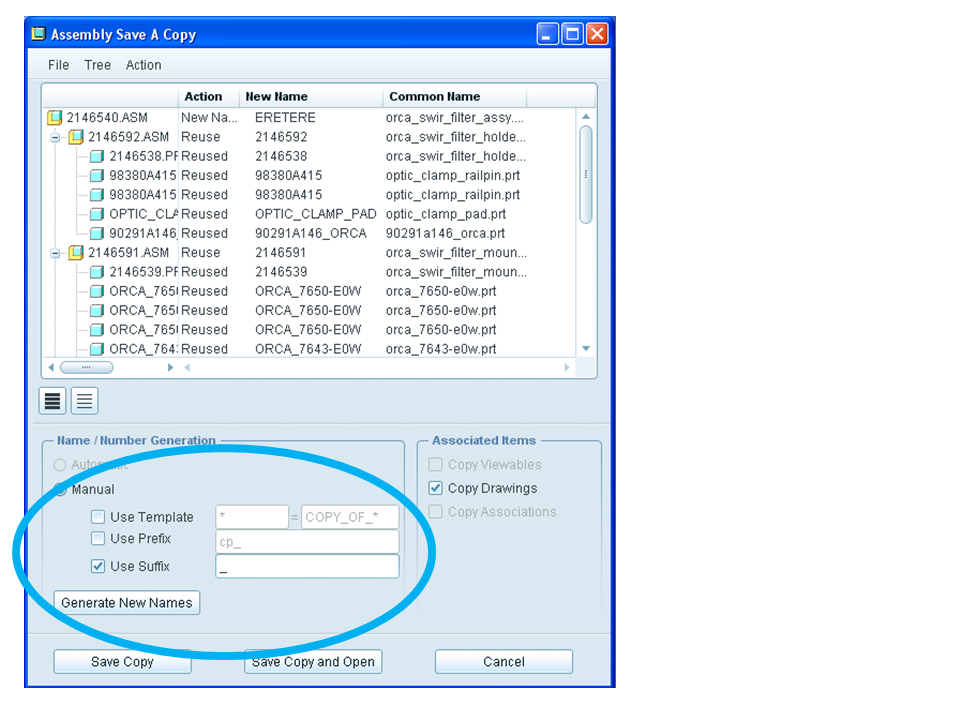Click the ORCA_7643-E0W new name cell
This screenshot has height=720, width=960.
point(308,349)
